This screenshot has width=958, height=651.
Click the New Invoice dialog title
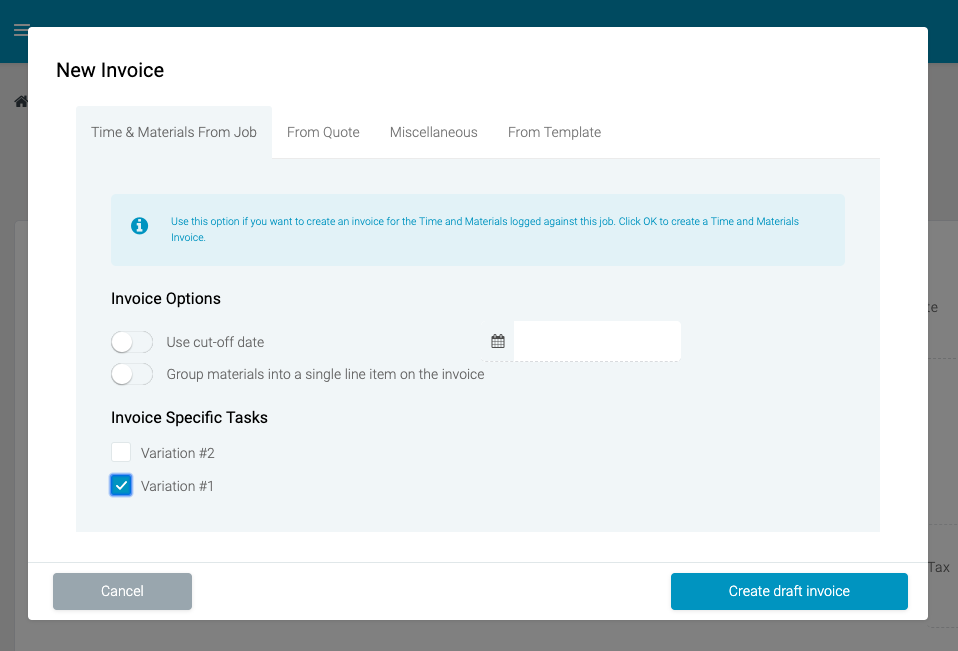(110, 70)
